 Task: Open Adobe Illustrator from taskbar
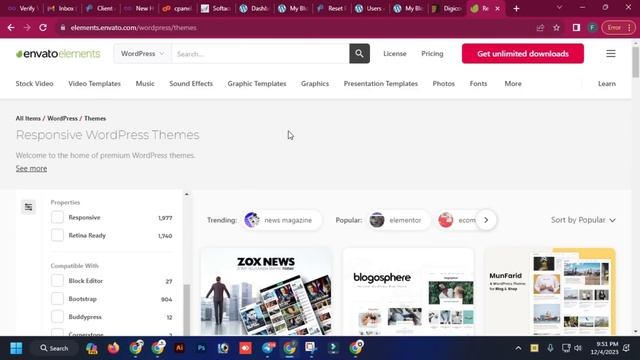click(179, 348)
